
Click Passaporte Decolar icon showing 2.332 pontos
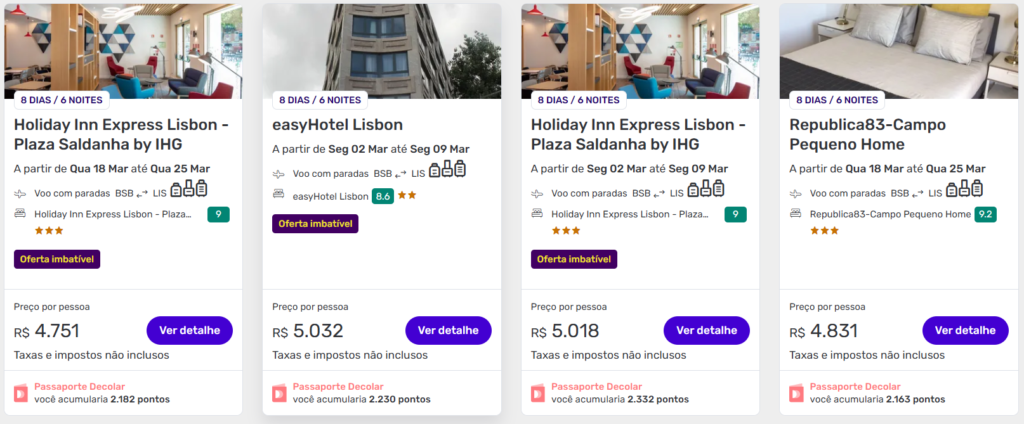[538, 393]
